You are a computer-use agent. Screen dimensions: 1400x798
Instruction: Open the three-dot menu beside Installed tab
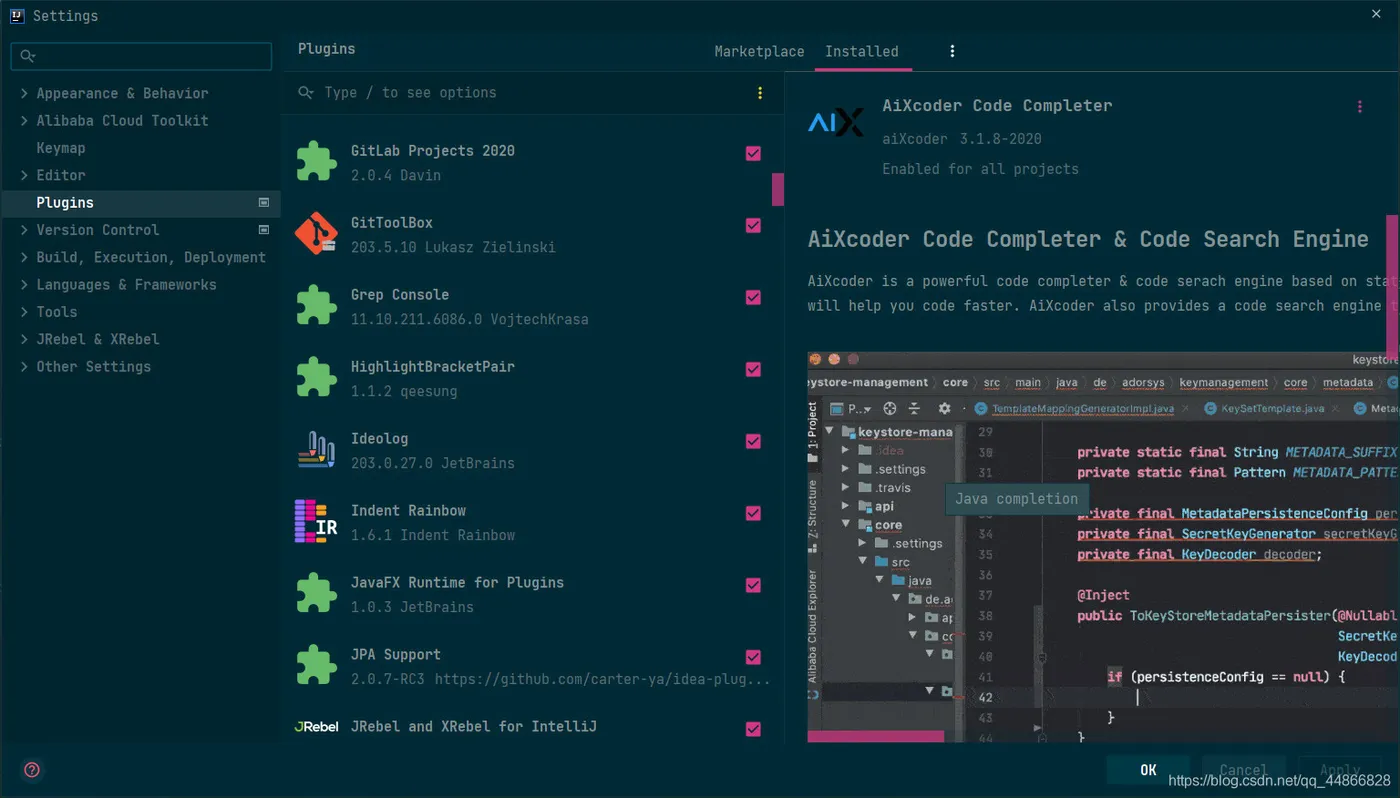pos(952,51)
